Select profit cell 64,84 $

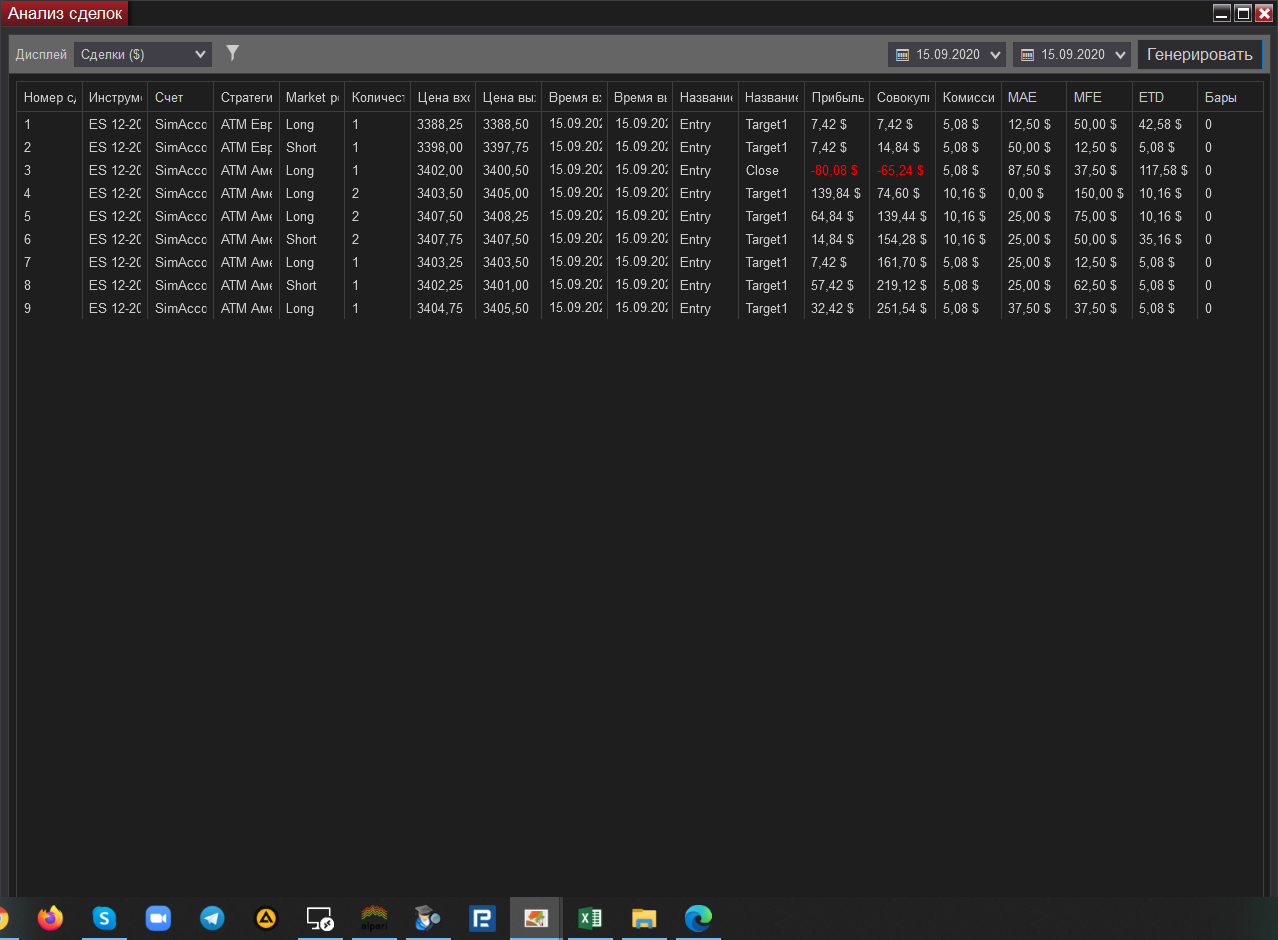click(837, 216)
